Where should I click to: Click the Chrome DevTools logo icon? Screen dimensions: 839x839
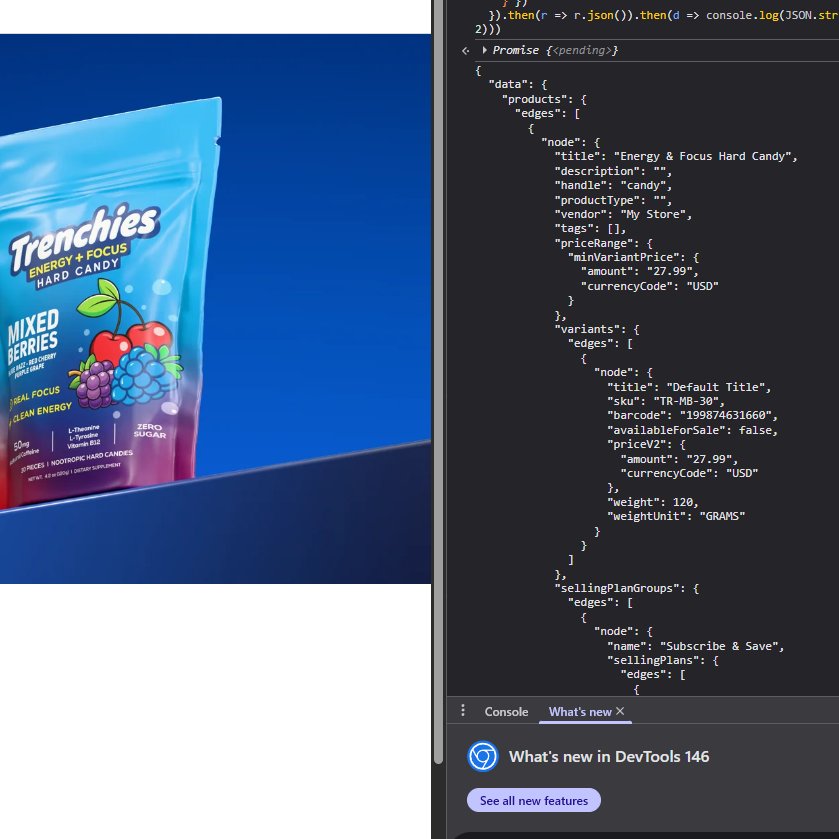[483, 756]
